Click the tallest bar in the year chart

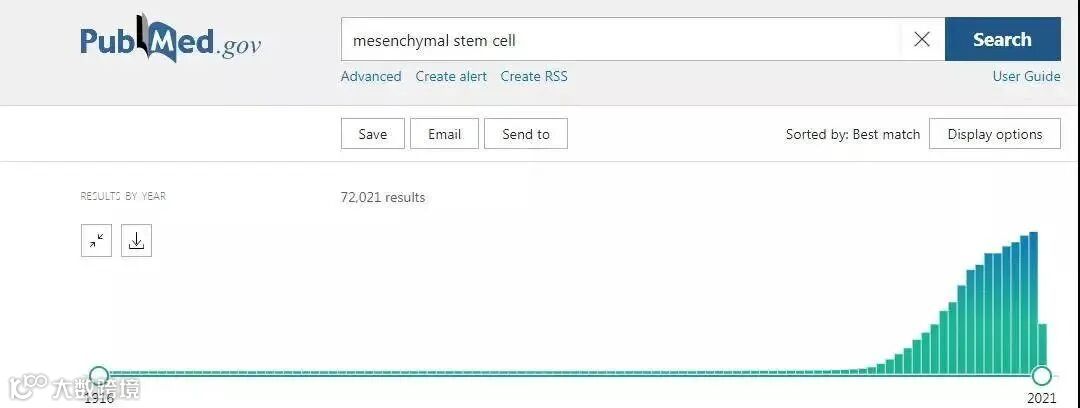(1034, 302)
